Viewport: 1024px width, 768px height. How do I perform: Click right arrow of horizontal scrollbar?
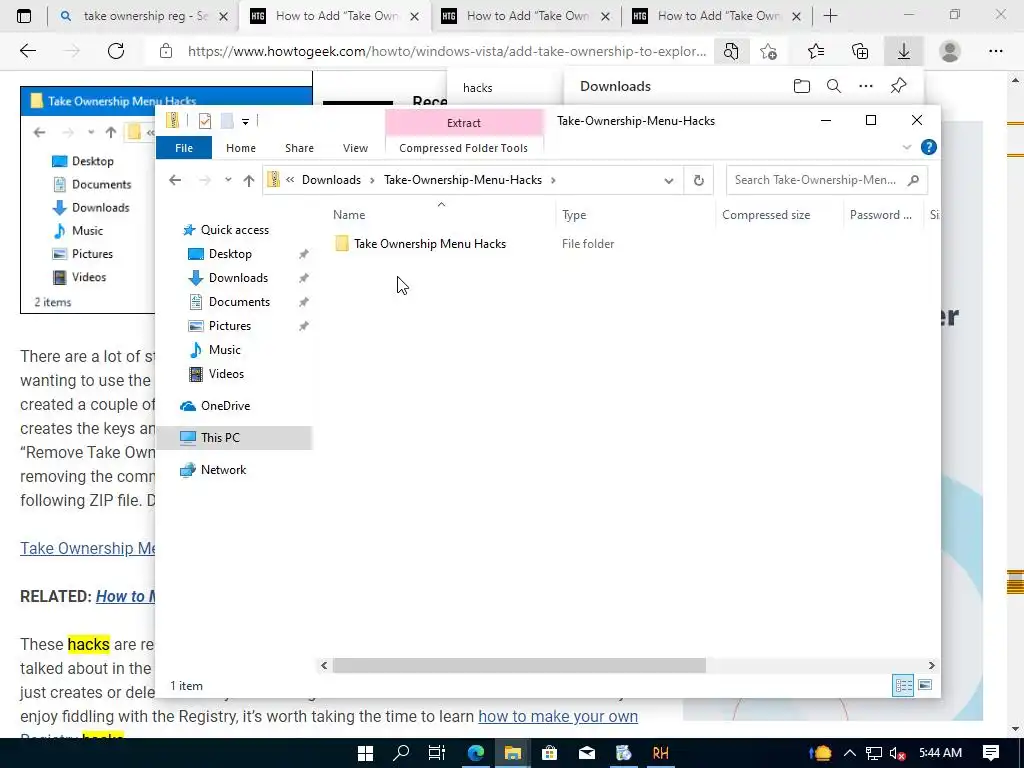[x=931, y=665]
